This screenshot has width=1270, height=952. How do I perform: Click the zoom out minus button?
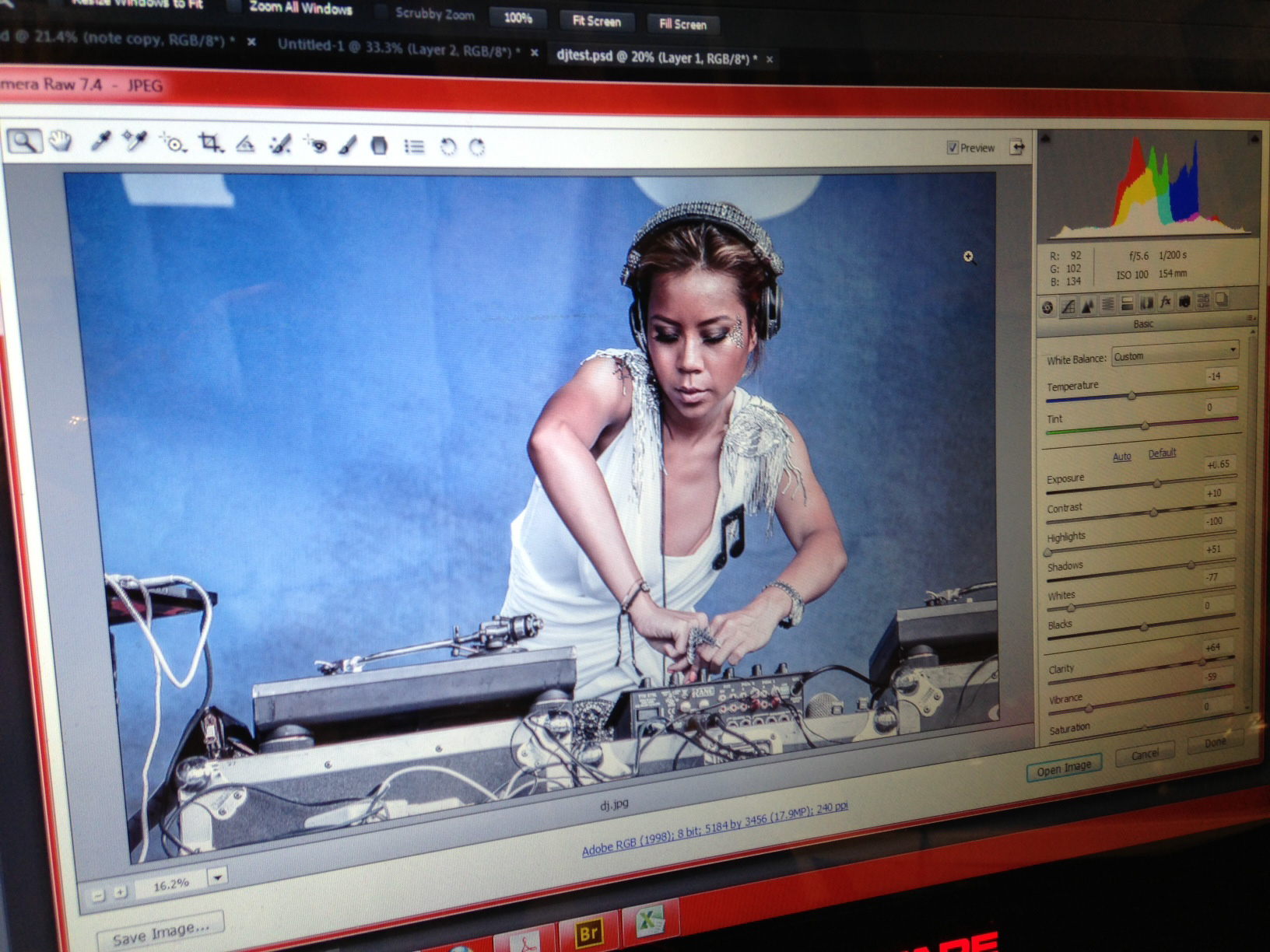click(97, 896)
